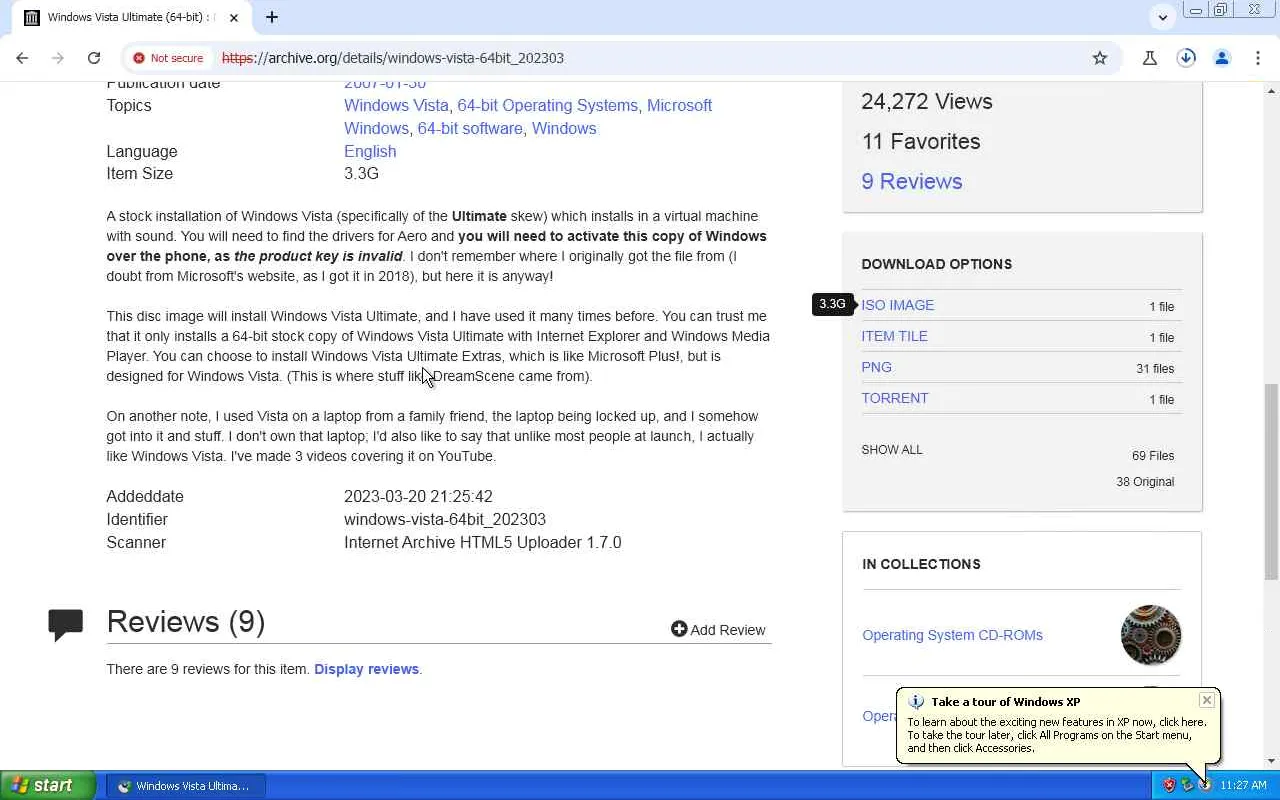Image resolution: width=1280 pixels, height=800 pixels.
Task: Close the Windows Vista Ultimate browser tab
Action: (234, 17)
